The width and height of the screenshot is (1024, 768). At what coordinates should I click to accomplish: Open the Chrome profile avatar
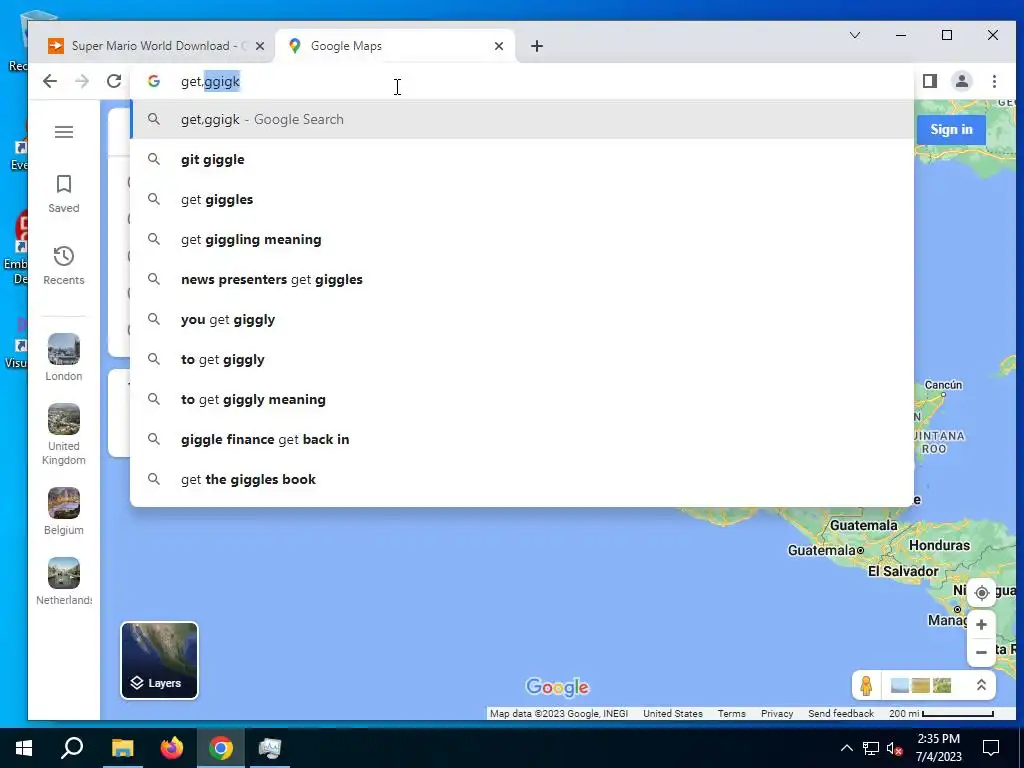pos(962,81)
